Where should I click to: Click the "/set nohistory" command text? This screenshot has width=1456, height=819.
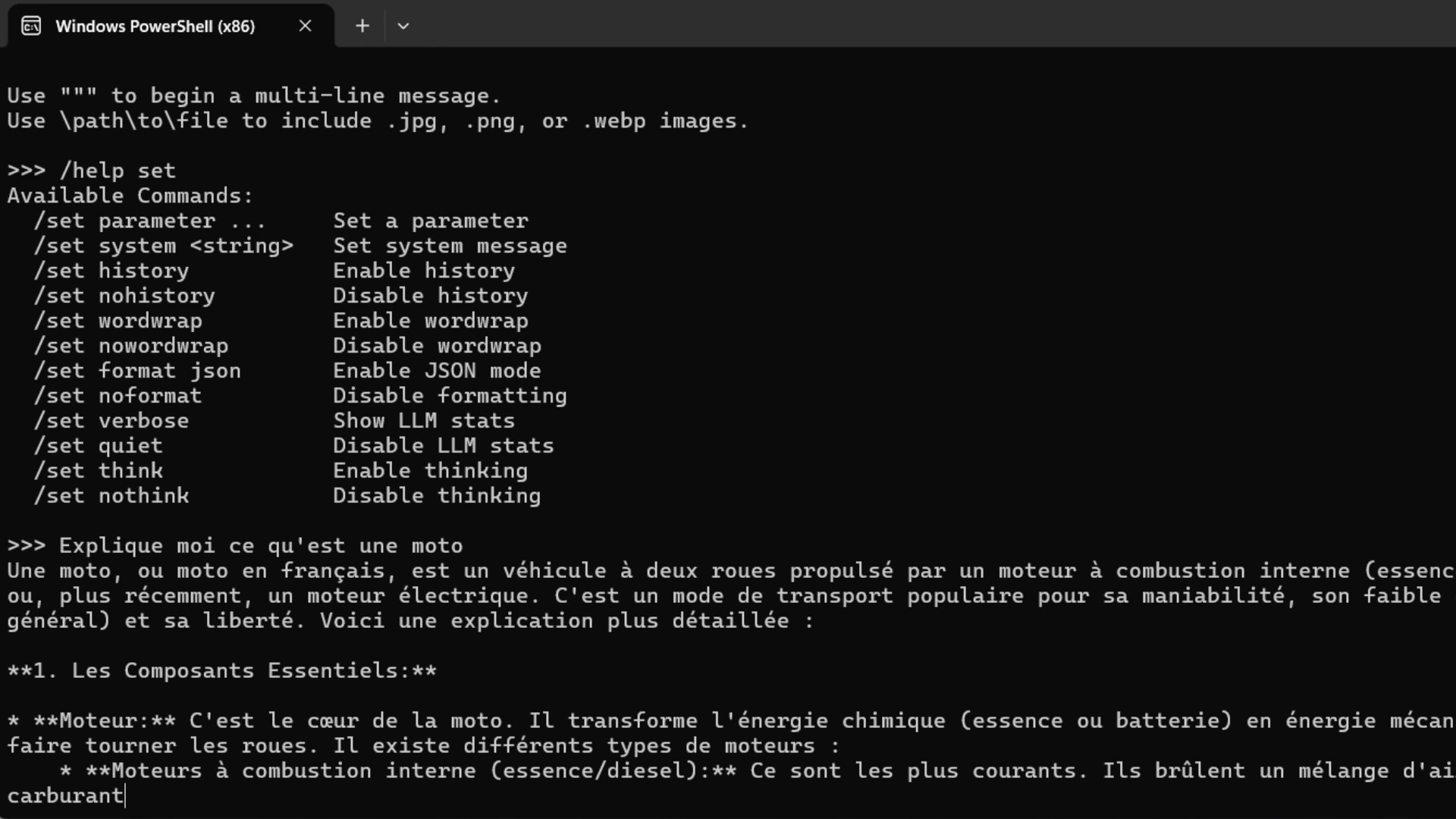point(124,296)
